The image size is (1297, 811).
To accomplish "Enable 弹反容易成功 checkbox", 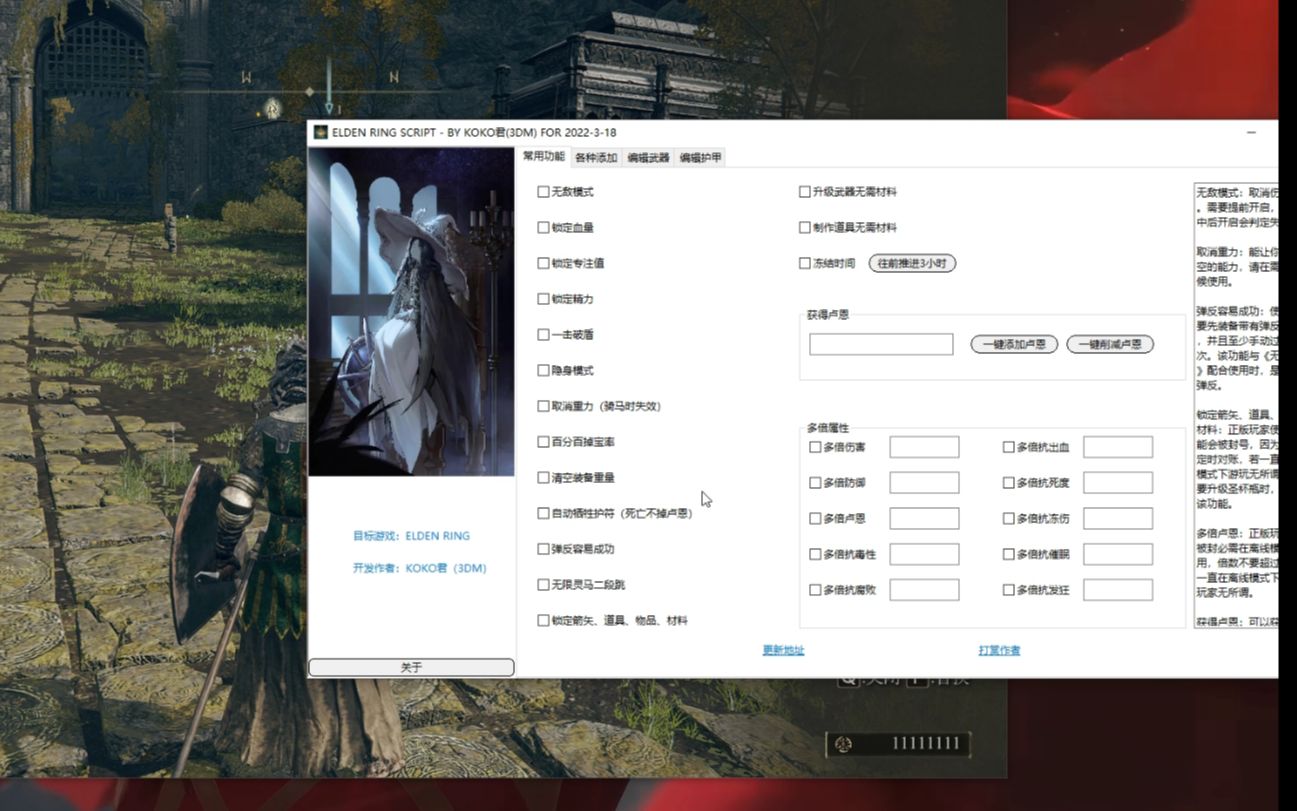I will click(543, 550).
